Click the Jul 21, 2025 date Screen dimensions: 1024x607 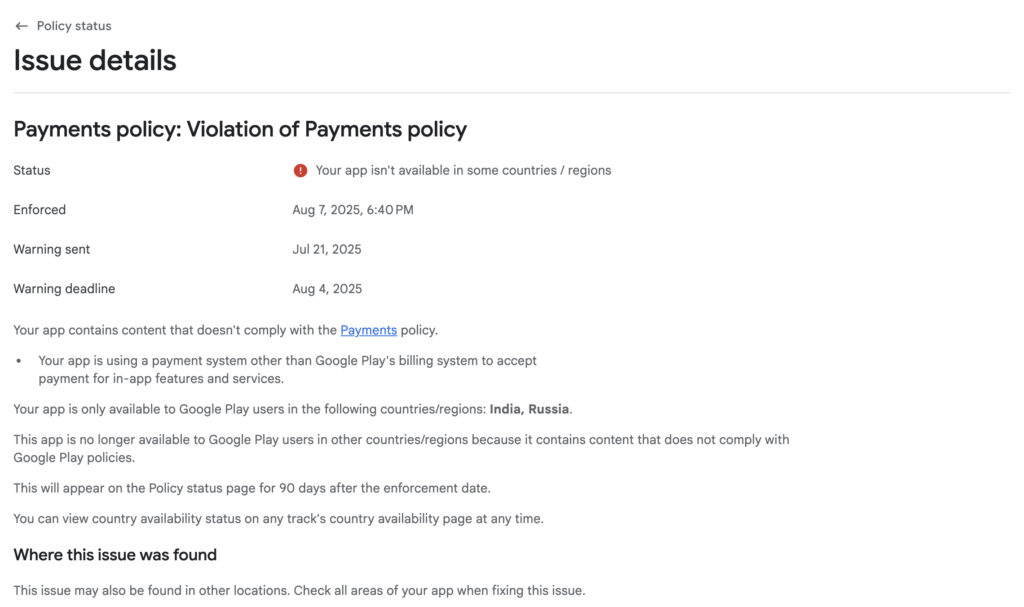327,249
